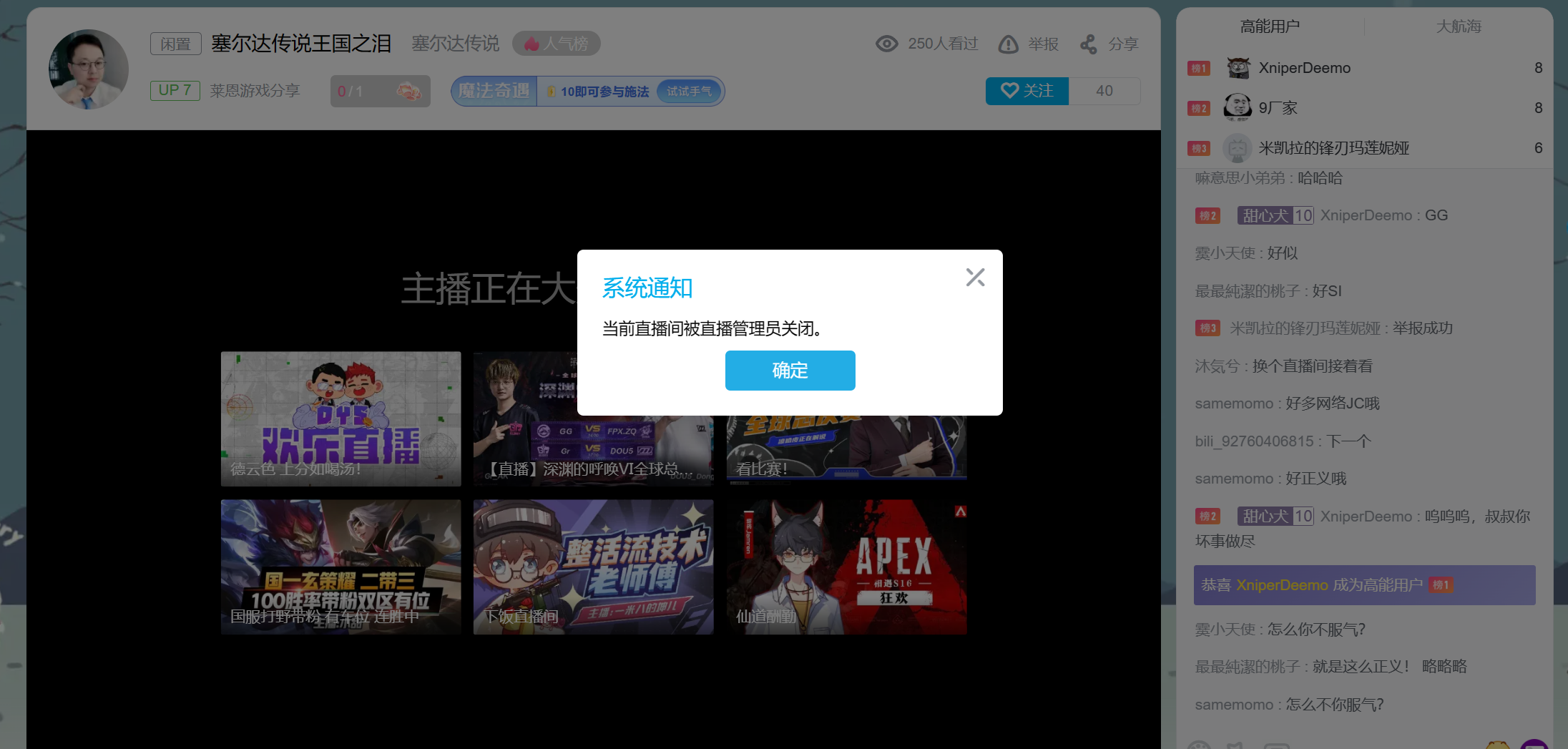Click 9厂家's avatar in ranking list
Image resolution: width=1568 pixels, height=749 pixels.
1238,108
